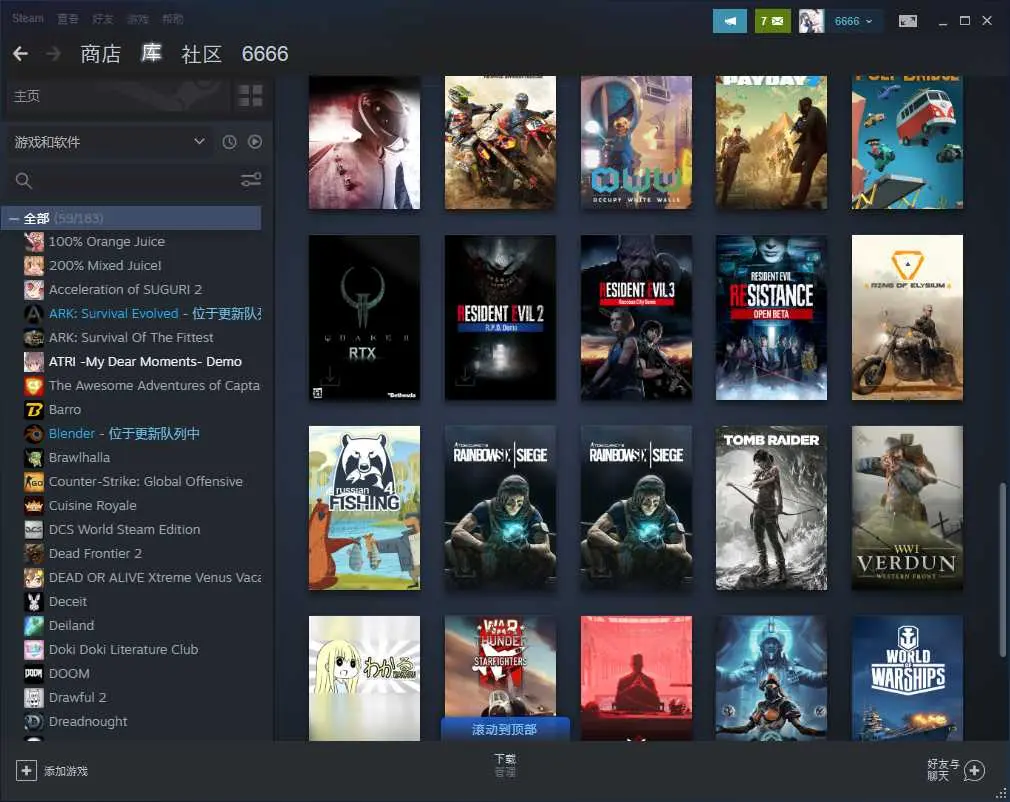This screenshot has width=1010, height=802.
Task: Click the game grid vertical scrollbar
Action: click(x=1002, y=569)
